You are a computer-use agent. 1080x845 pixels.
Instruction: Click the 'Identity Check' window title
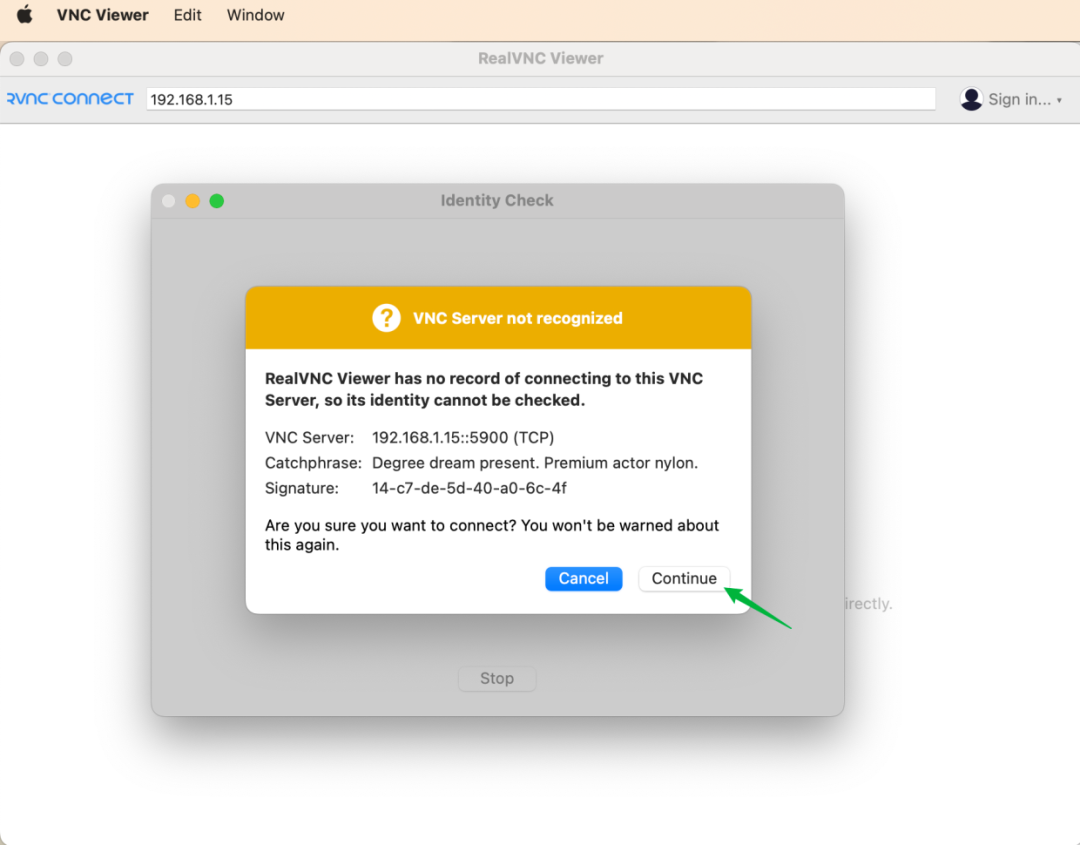497,200
